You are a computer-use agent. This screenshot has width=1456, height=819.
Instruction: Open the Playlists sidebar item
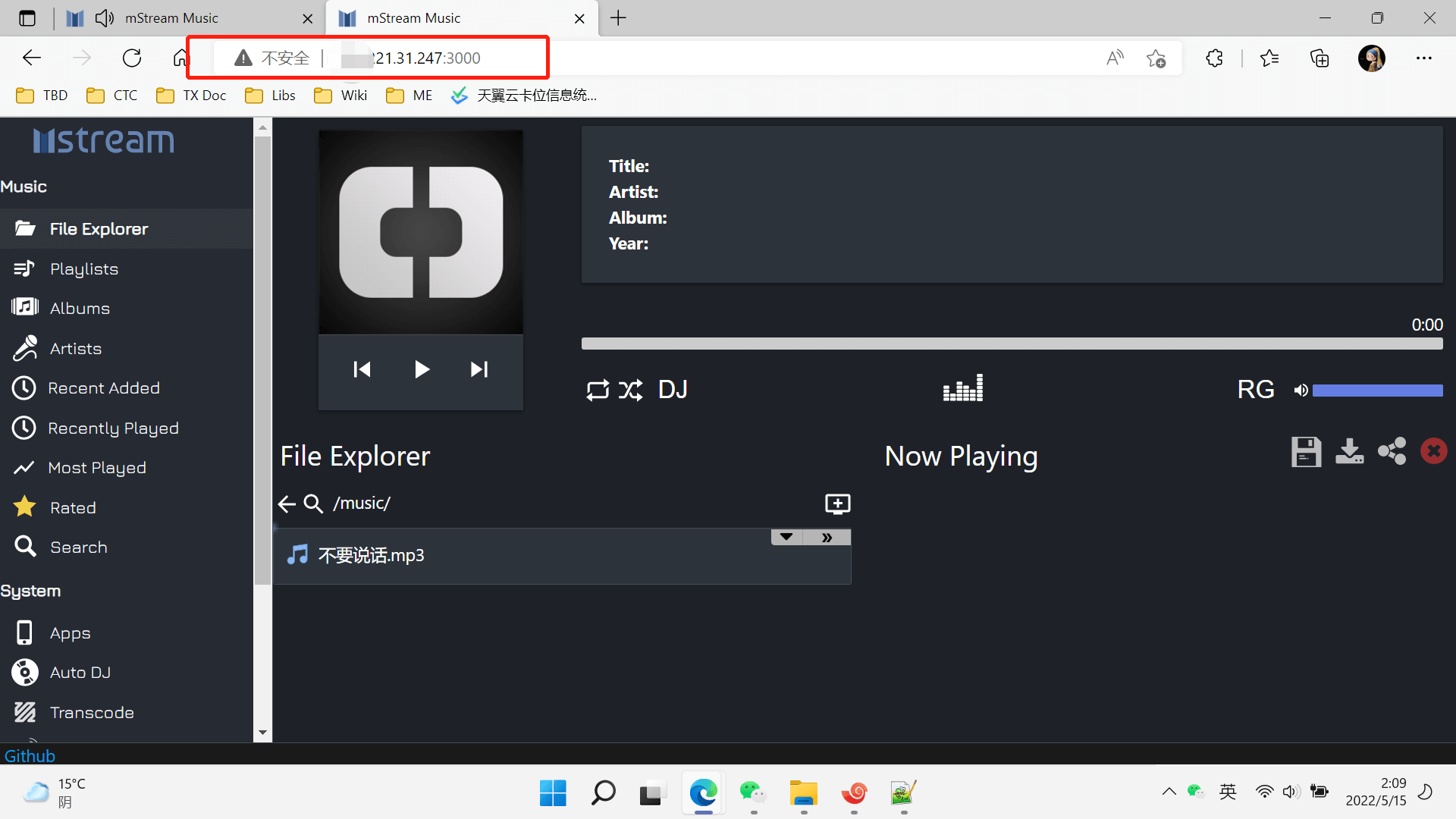[83, 269]
